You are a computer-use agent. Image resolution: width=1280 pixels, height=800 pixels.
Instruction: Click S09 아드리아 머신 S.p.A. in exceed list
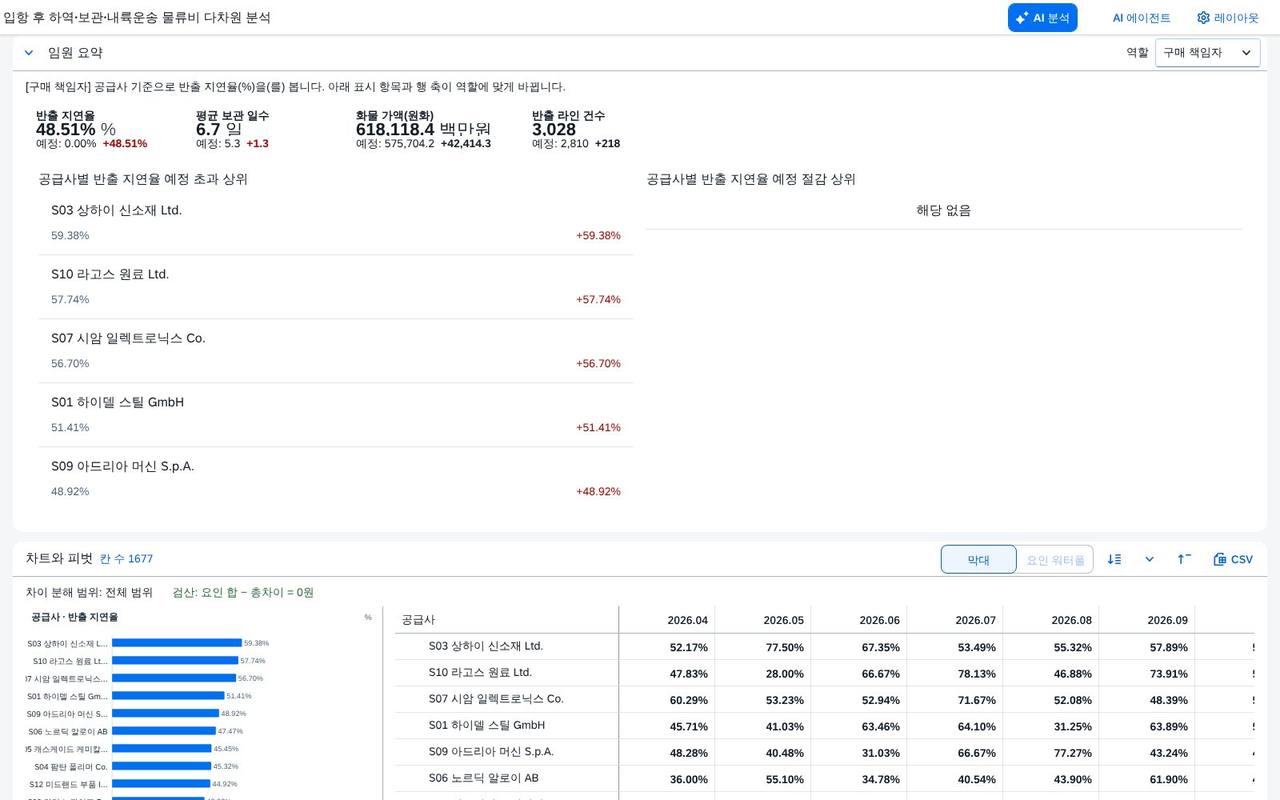coord(335,479)
